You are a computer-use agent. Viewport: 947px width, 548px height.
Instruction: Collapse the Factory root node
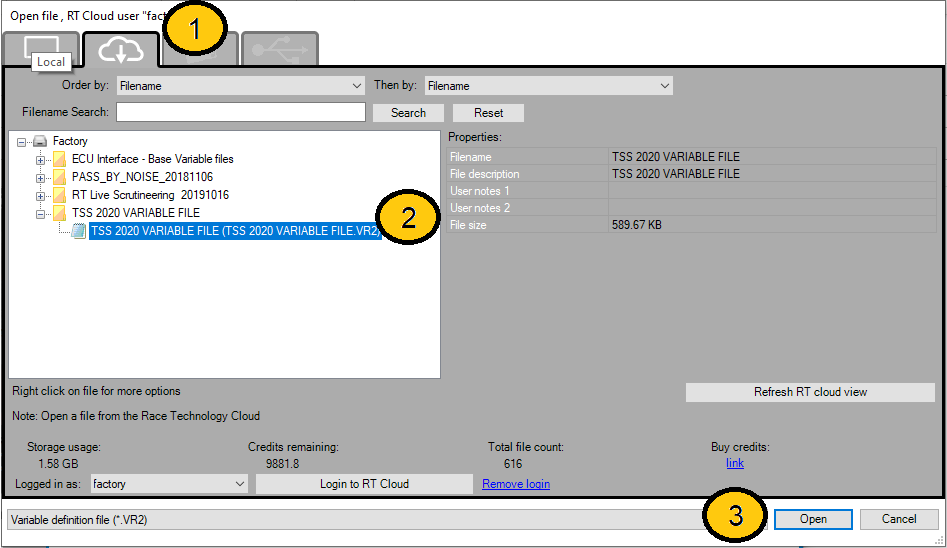tap(22, 141)
